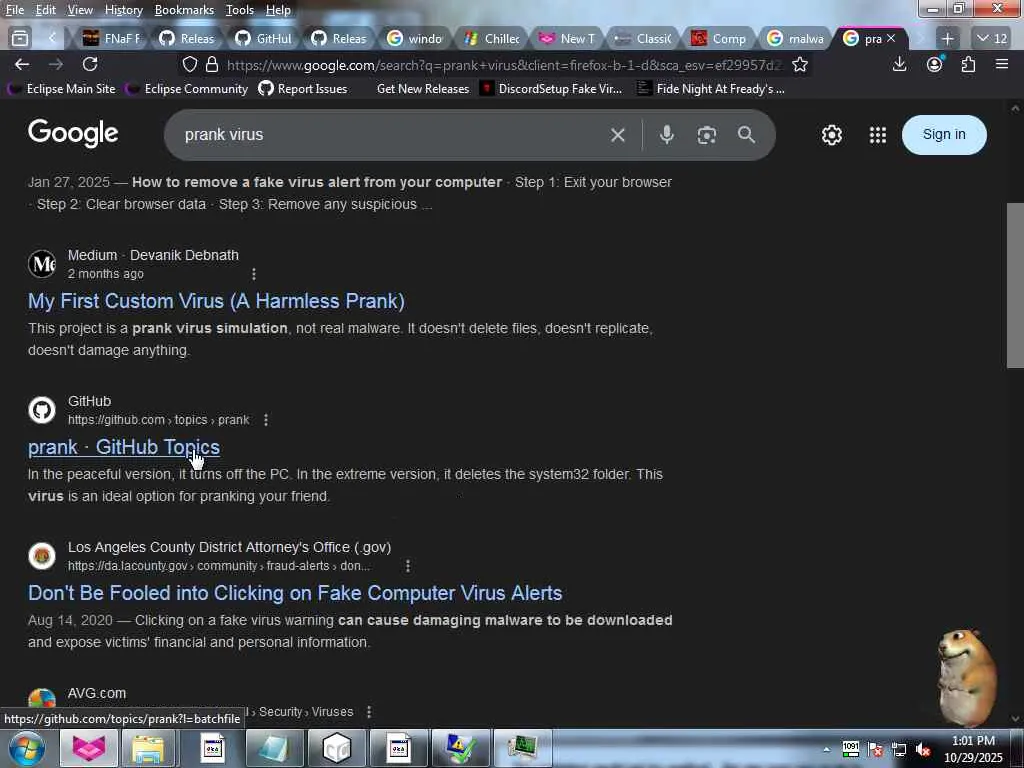
Task: Open the Firefox hamburger menu
Action: [x=1002, y=64]
